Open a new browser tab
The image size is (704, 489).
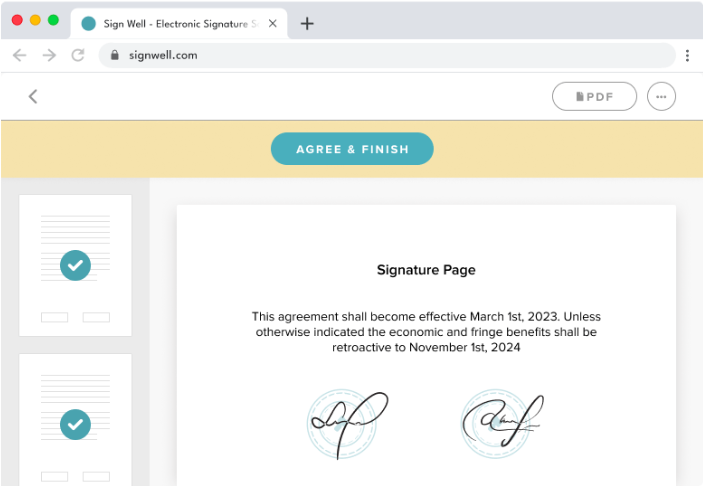coord(307,24)
